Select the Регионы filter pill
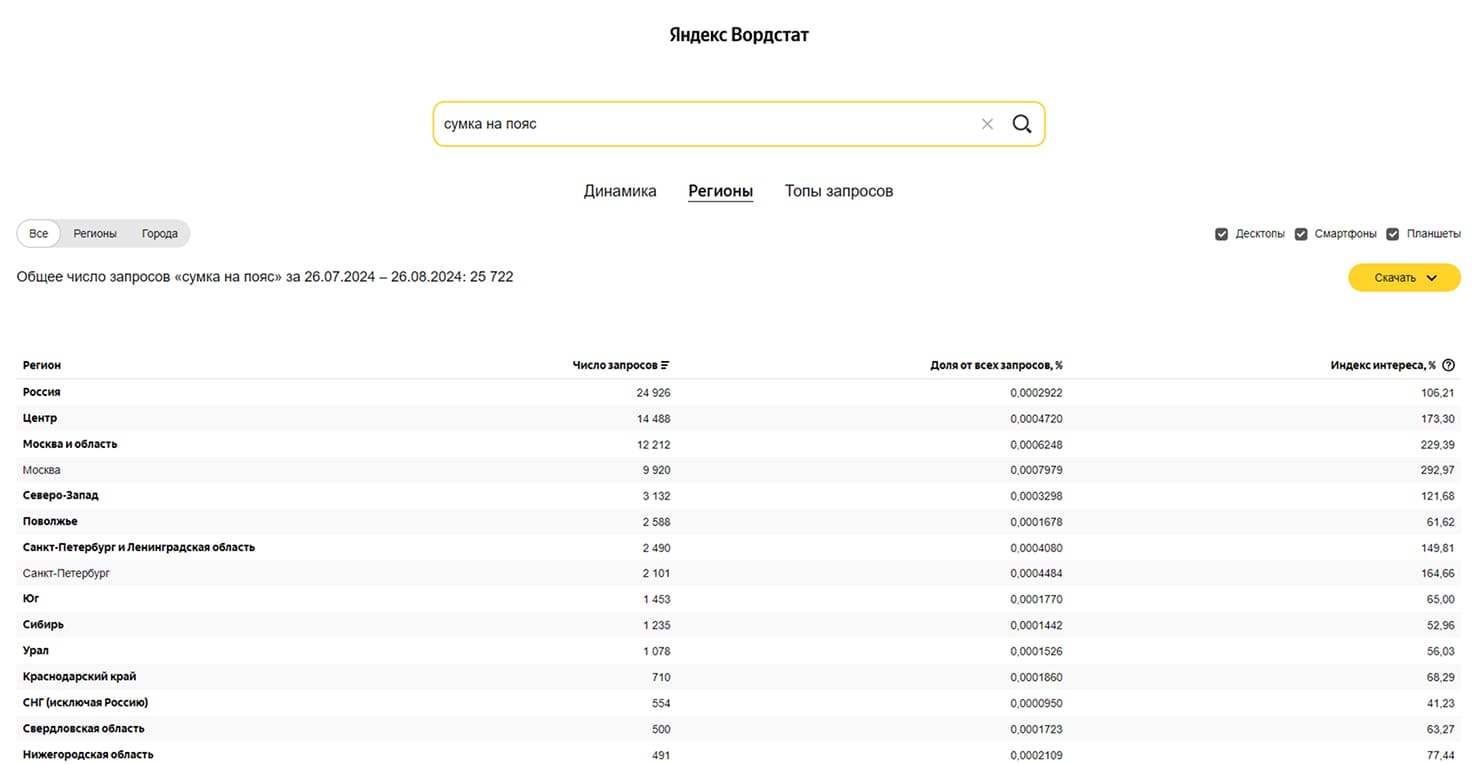This screenshot has width=1484, height=764. coord(95,234)
